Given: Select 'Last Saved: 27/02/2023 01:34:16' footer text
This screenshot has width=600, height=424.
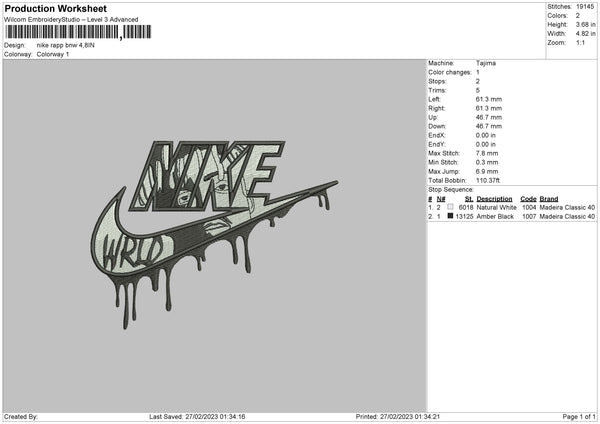Looking at the screenshot, I should pos(197,417).
